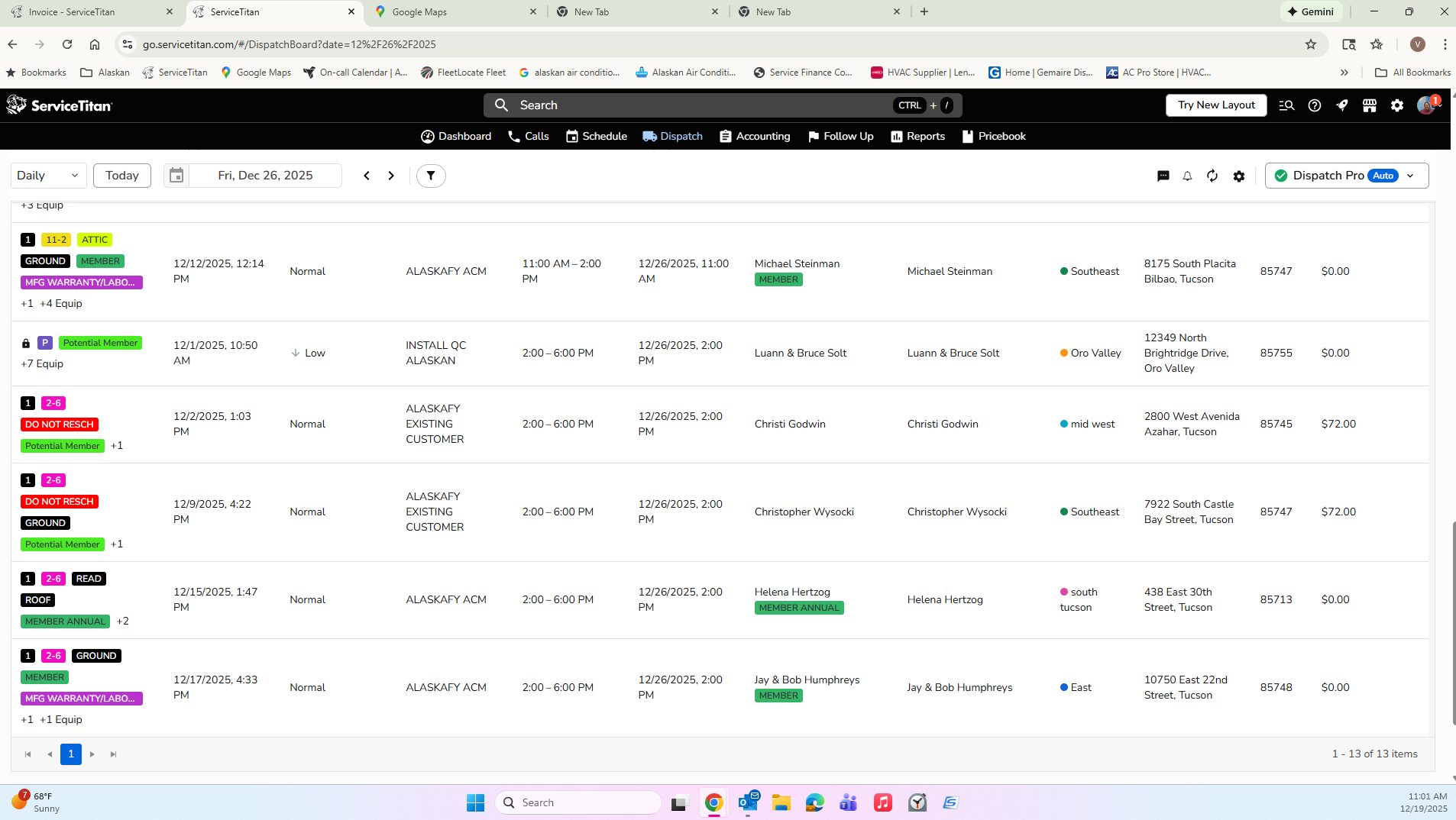Click the Michael Steinman customer name

797,263
